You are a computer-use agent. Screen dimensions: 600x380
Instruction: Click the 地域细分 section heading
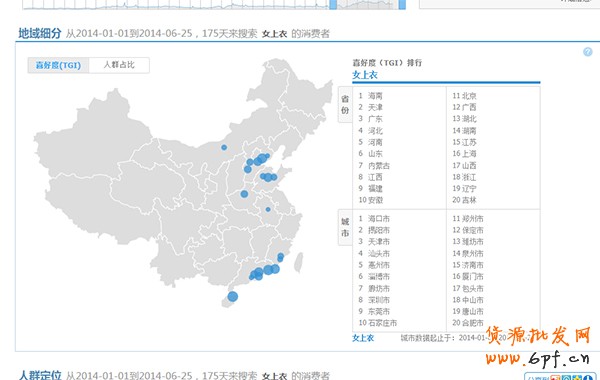click(x=40, y=34)
